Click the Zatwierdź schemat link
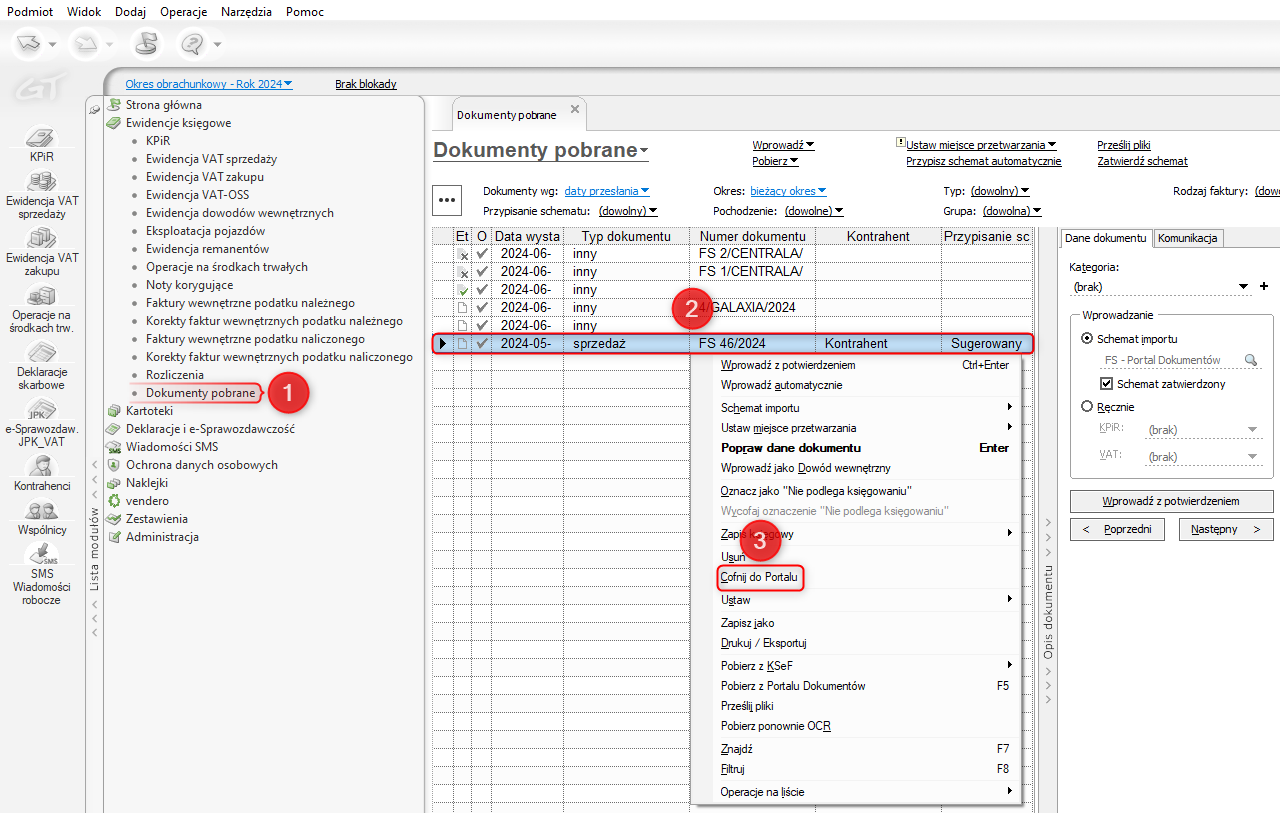 [1142, 161]
